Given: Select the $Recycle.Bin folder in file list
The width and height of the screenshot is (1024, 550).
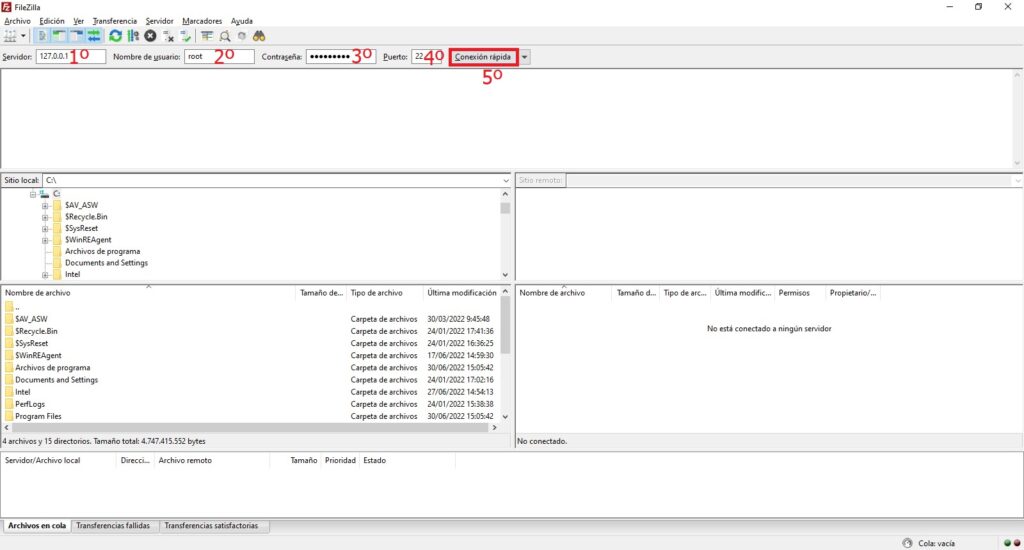Looking at the screenshot, I should click(36, 331).
